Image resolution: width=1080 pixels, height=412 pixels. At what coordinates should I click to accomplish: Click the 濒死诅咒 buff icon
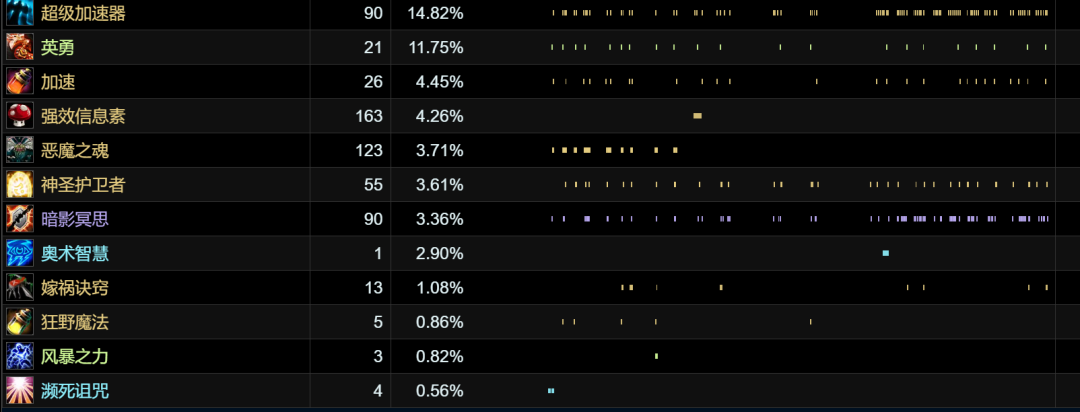[x=20, y=391]
